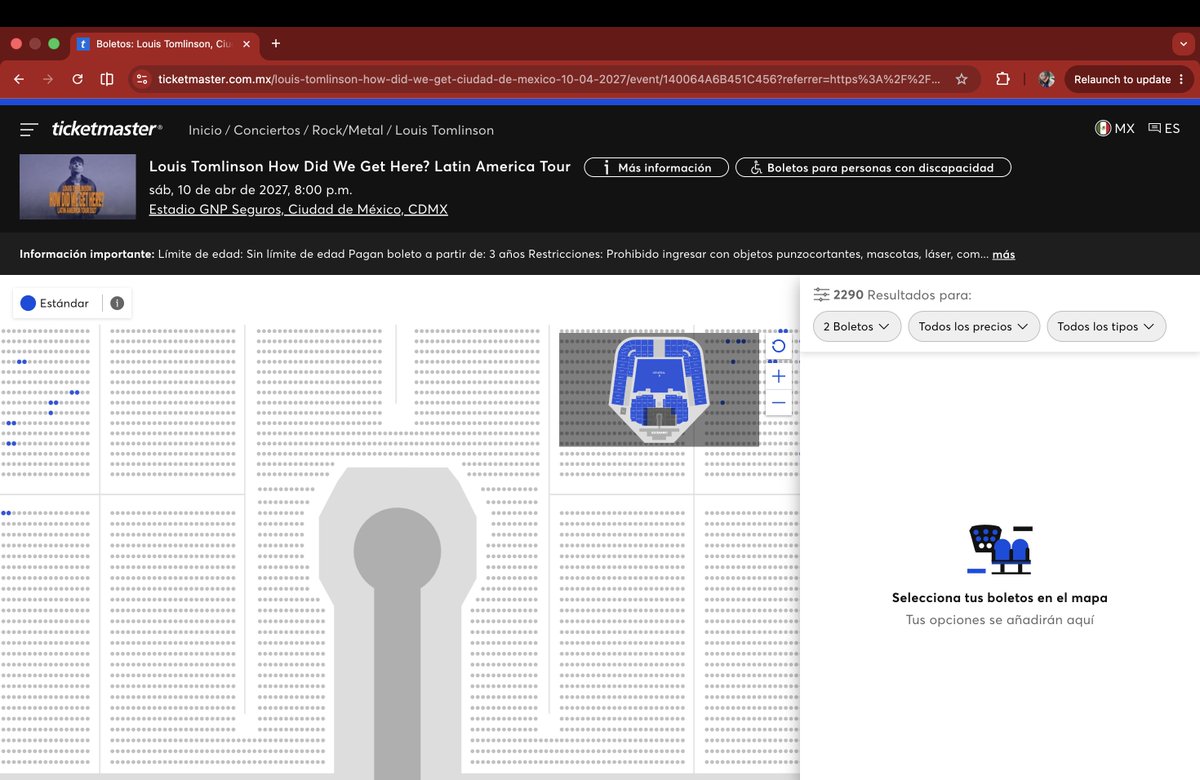This screenshot has width=1200, height=780.
Task: Click the event date sáb, 10 de abr text
Action: tap(250, 189)
